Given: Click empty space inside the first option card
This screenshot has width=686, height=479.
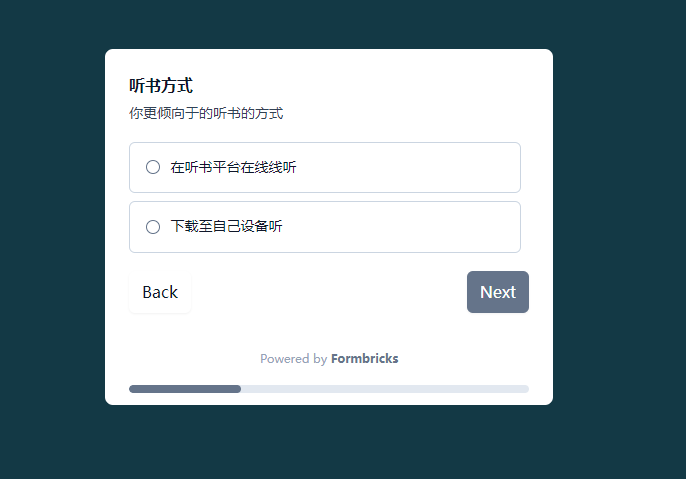Looking at the screenshot, I should point(420,167).
